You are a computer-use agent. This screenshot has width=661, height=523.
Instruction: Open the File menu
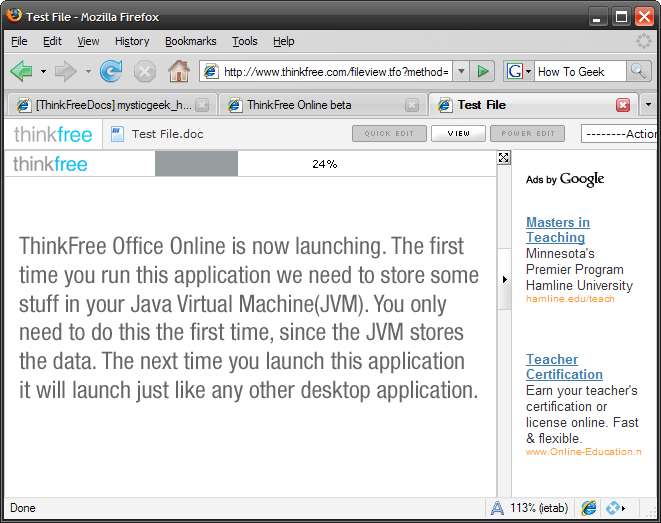19,41
